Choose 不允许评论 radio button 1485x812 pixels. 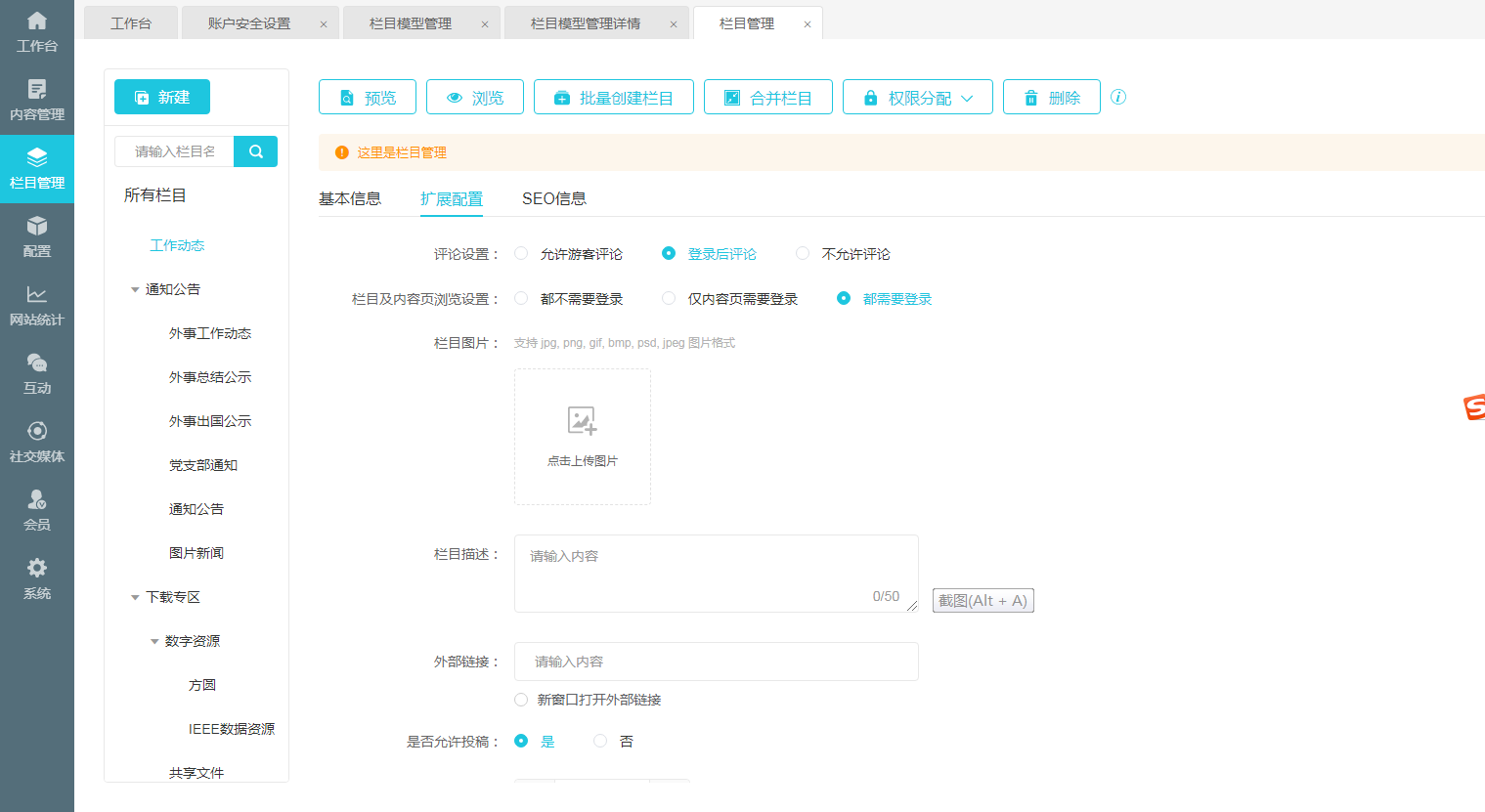[803, 253]
